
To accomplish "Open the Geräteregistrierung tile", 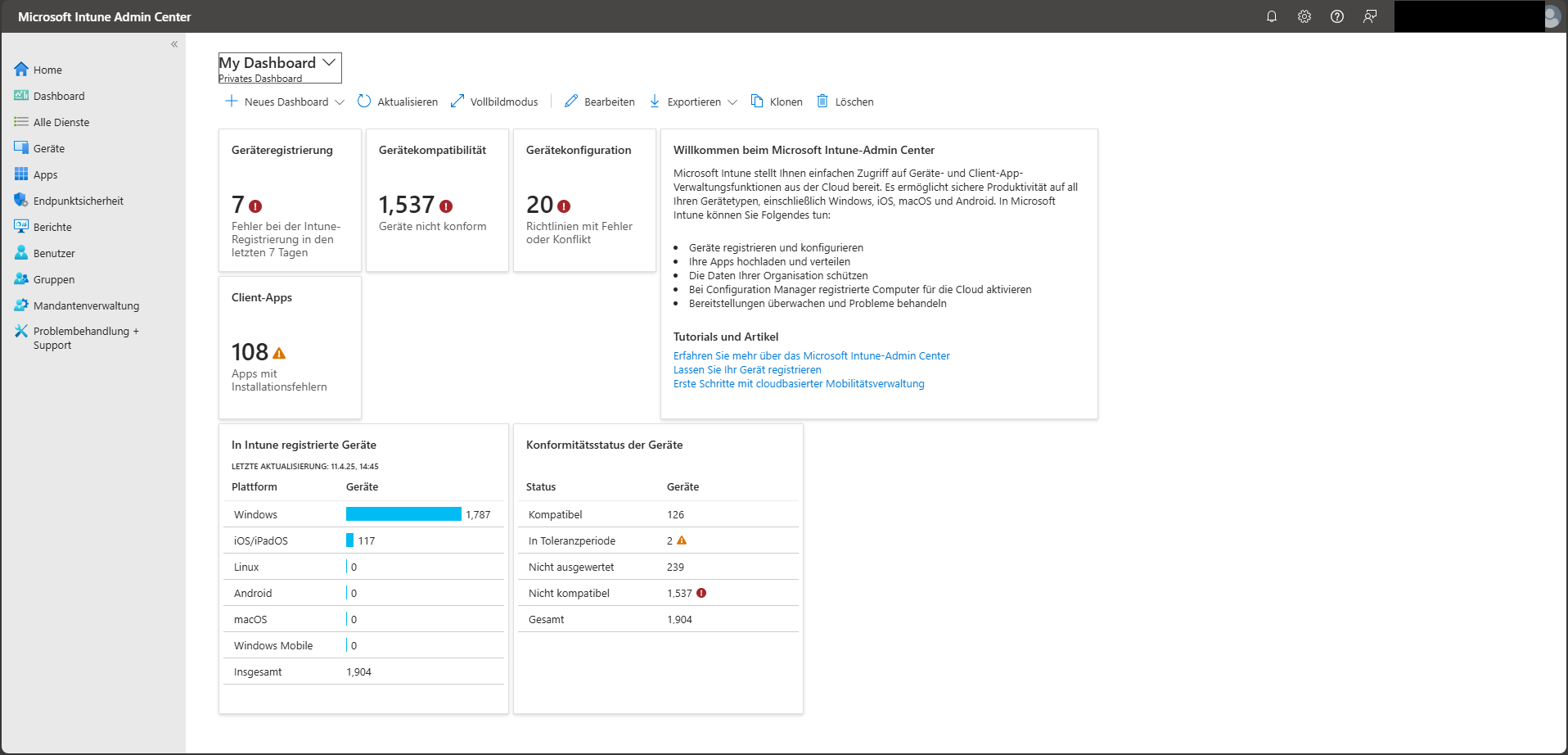I will (x=290, y=200).
